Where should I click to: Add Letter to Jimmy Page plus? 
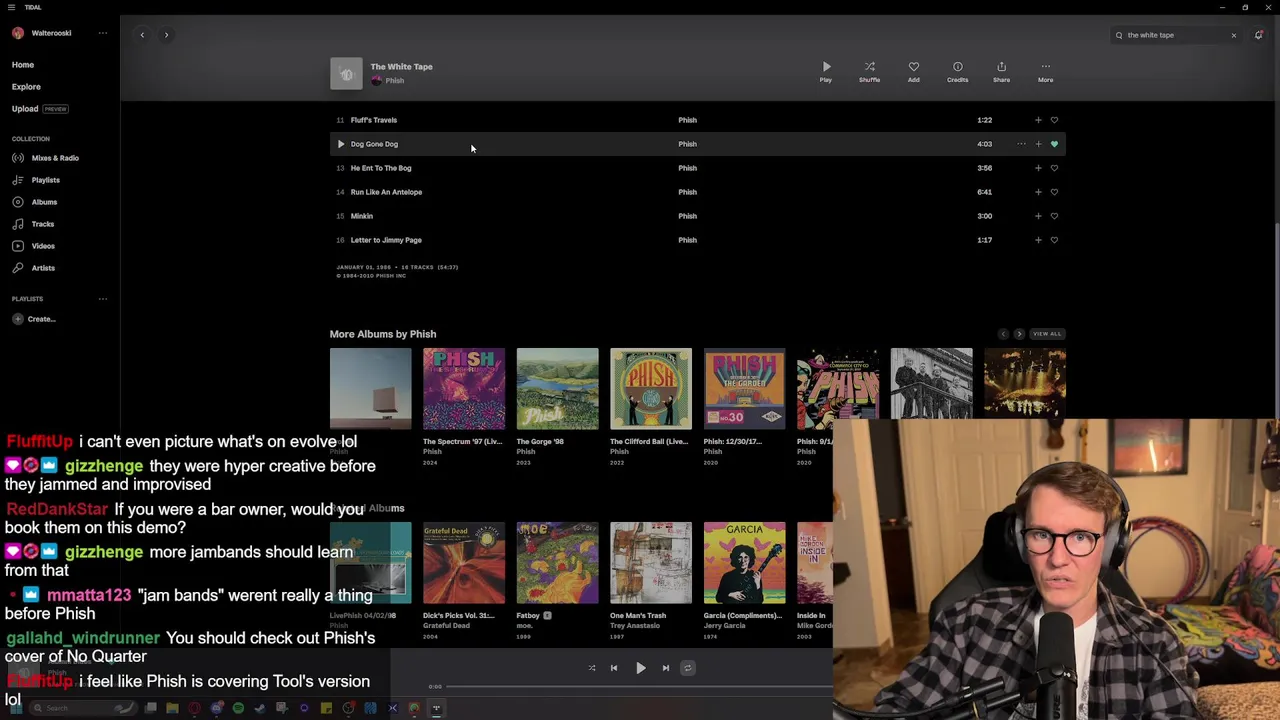[1038, 240]
